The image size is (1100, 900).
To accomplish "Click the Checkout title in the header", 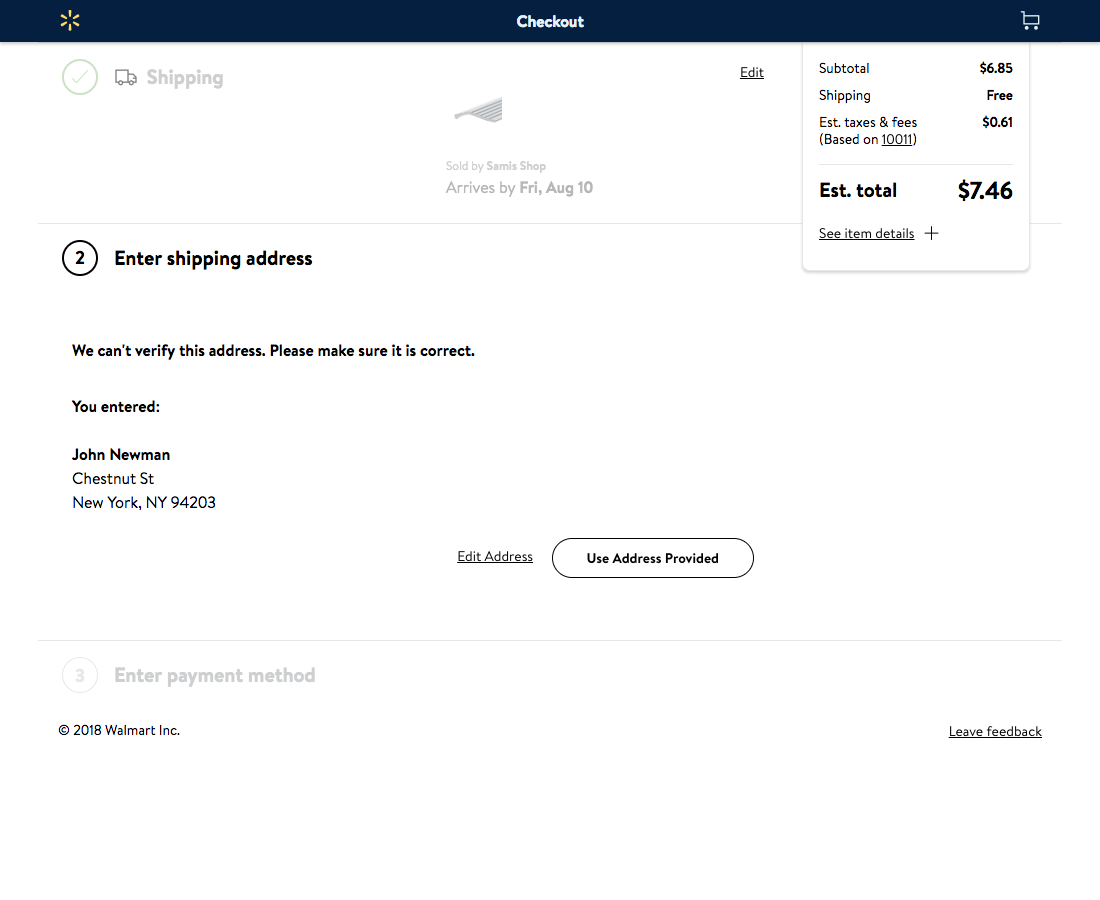I will (549, 20).
